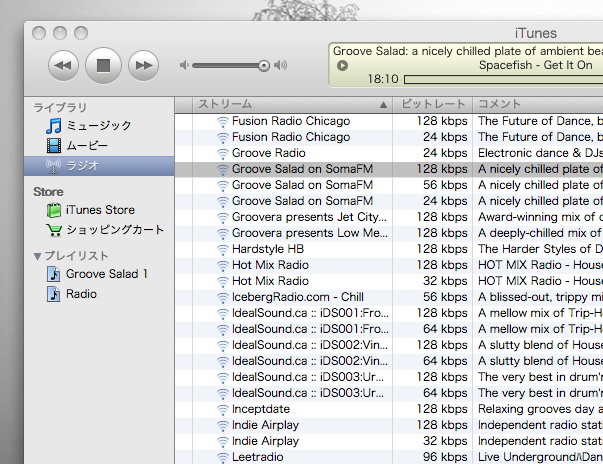Image resolution: width=603 pixels, height=464 pixels.
Task: Select Groovera presents Low Me... stream
Action: (389, 233)
